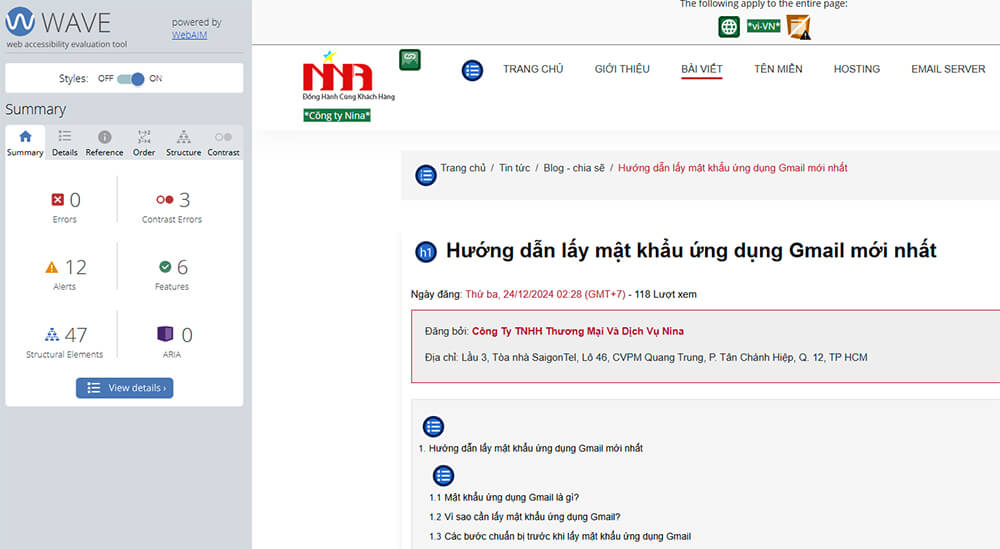The width and height of the screenshot is (1000, 549).
Task: Click the 'Trang chủ' breadcrumb link
Action: coord(463,168)
